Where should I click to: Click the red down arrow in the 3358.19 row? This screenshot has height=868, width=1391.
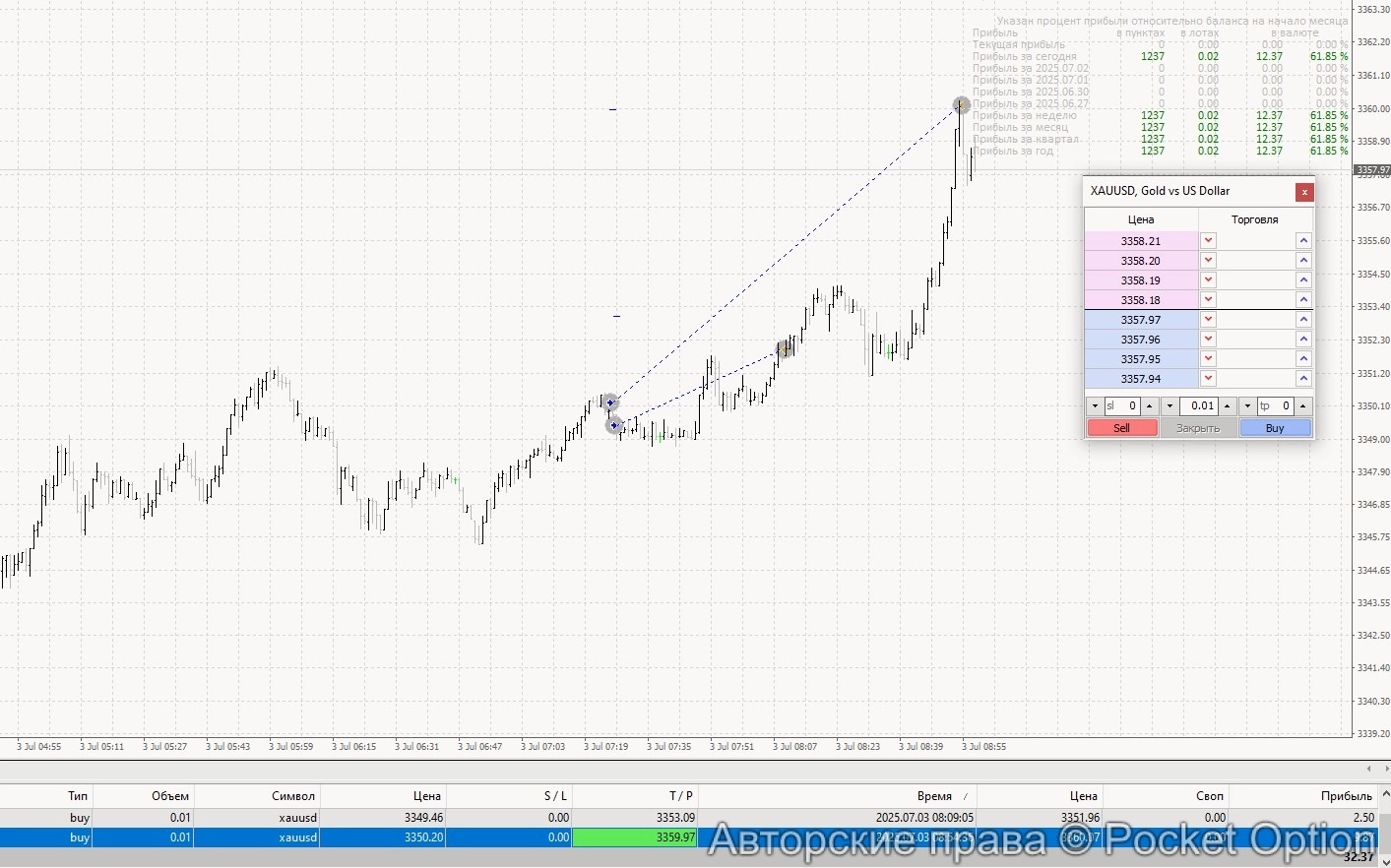tap(1208, 280)
